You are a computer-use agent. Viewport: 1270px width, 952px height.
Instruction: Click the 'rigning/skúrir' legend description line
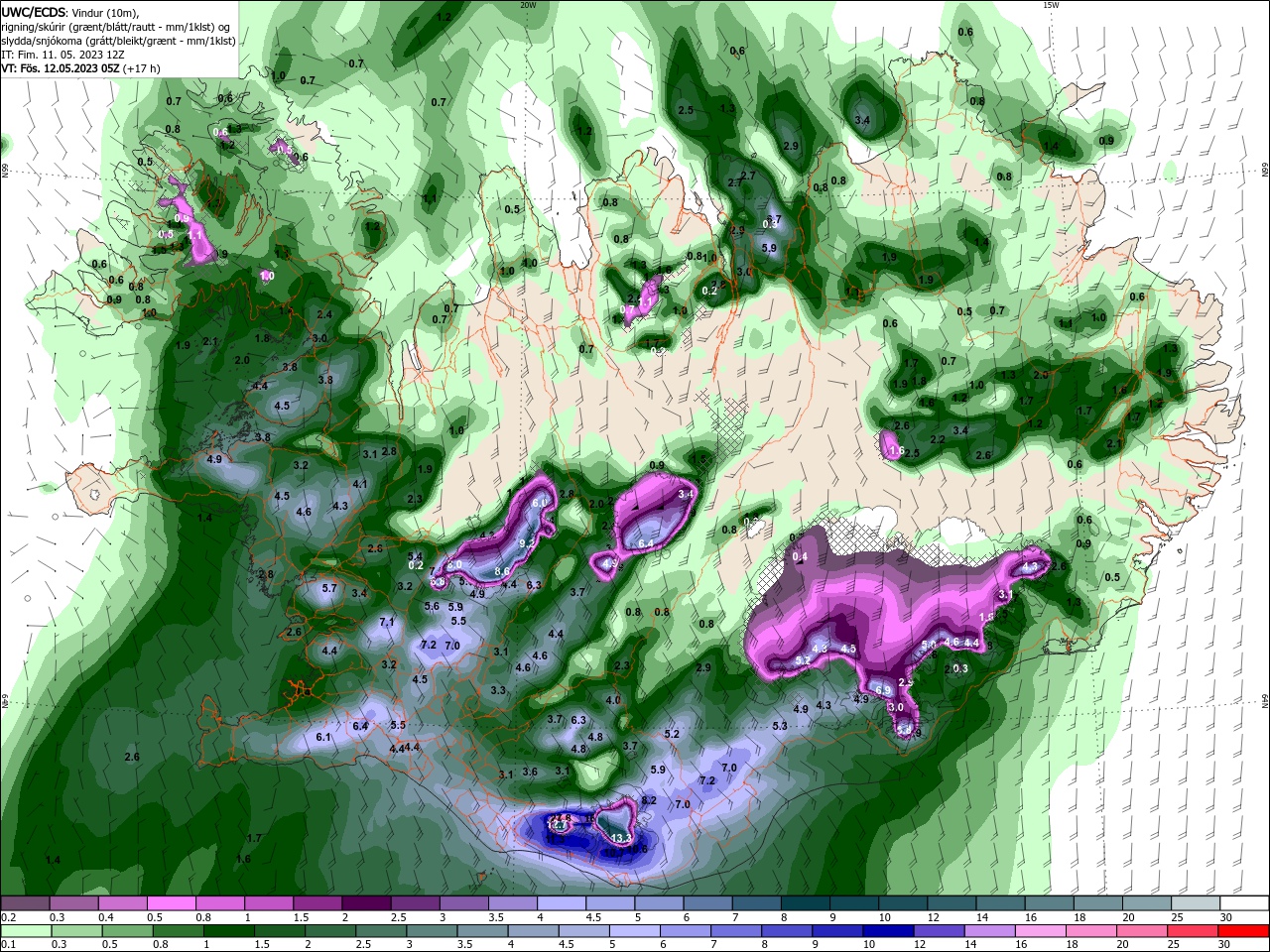pyautogui.click(x=117, y=27)
